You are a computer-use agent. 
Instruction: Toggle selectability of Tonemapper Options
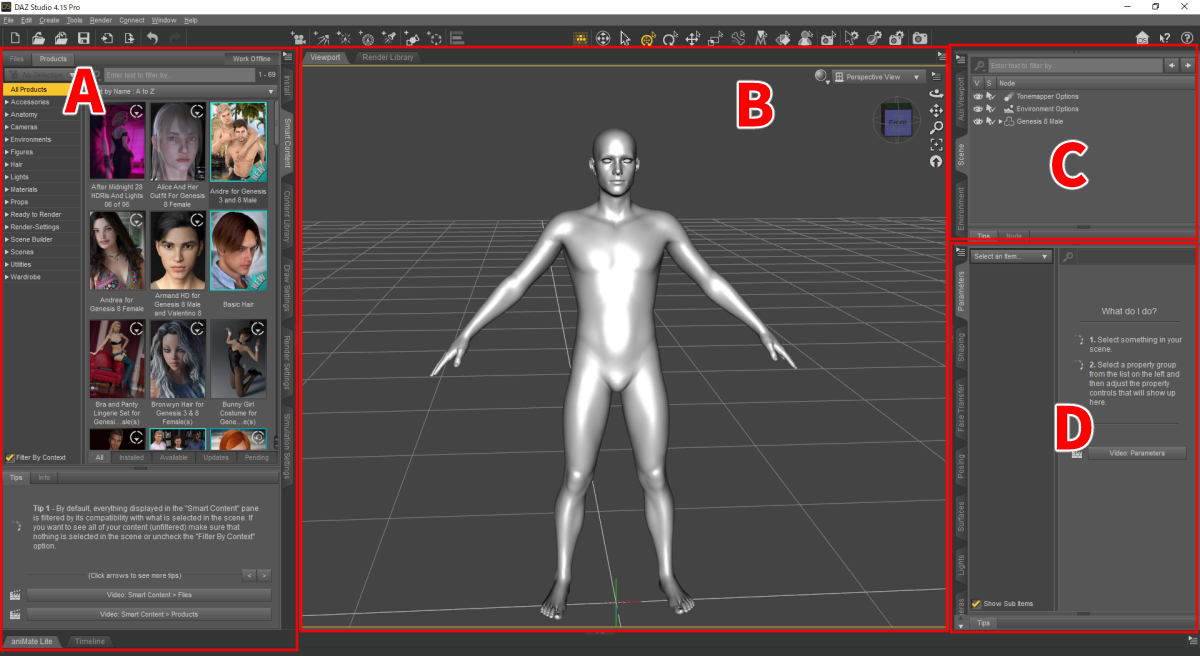click(x=990, y=96)
